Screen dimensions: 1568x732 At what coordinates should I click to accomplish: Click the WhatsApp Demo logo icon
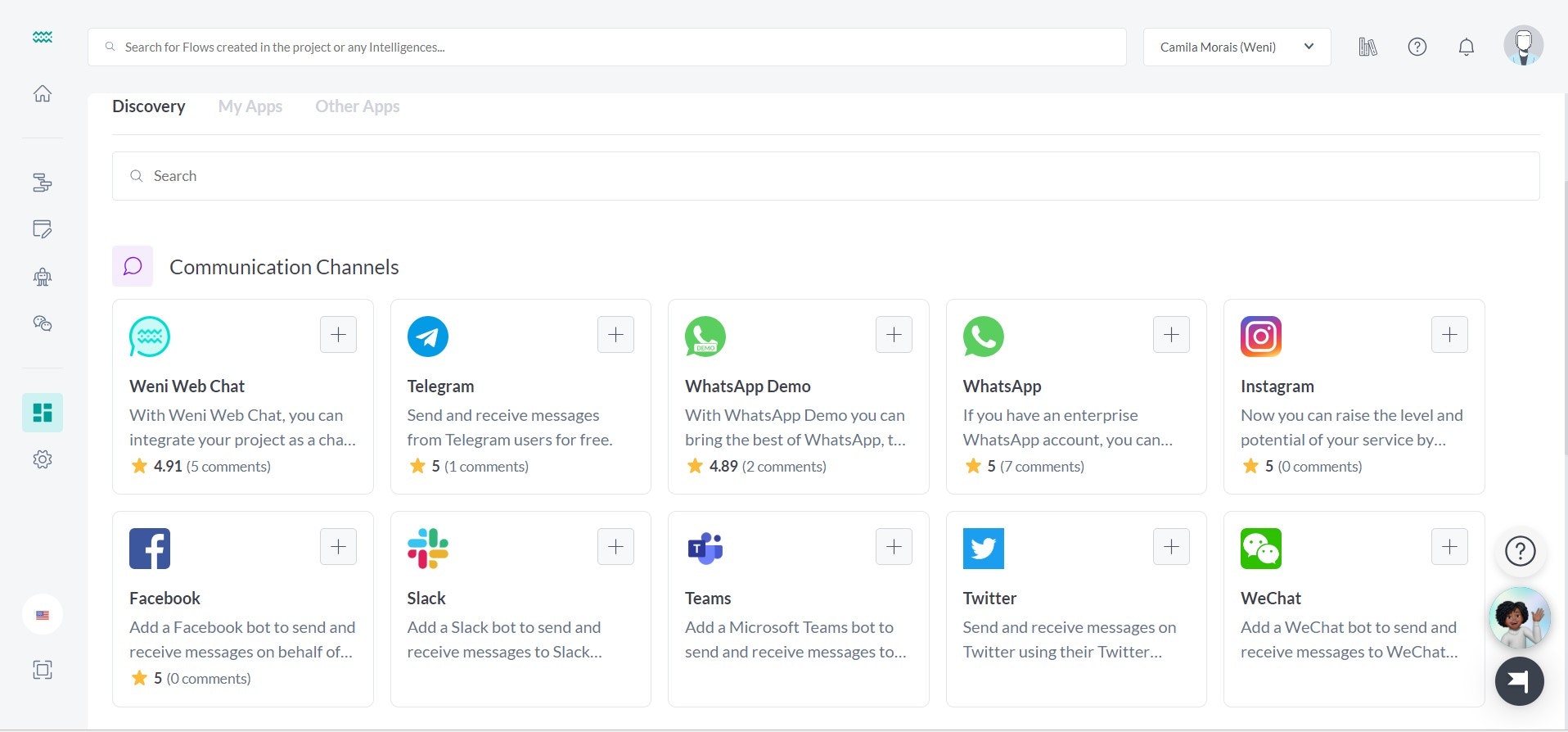point(705,337)
